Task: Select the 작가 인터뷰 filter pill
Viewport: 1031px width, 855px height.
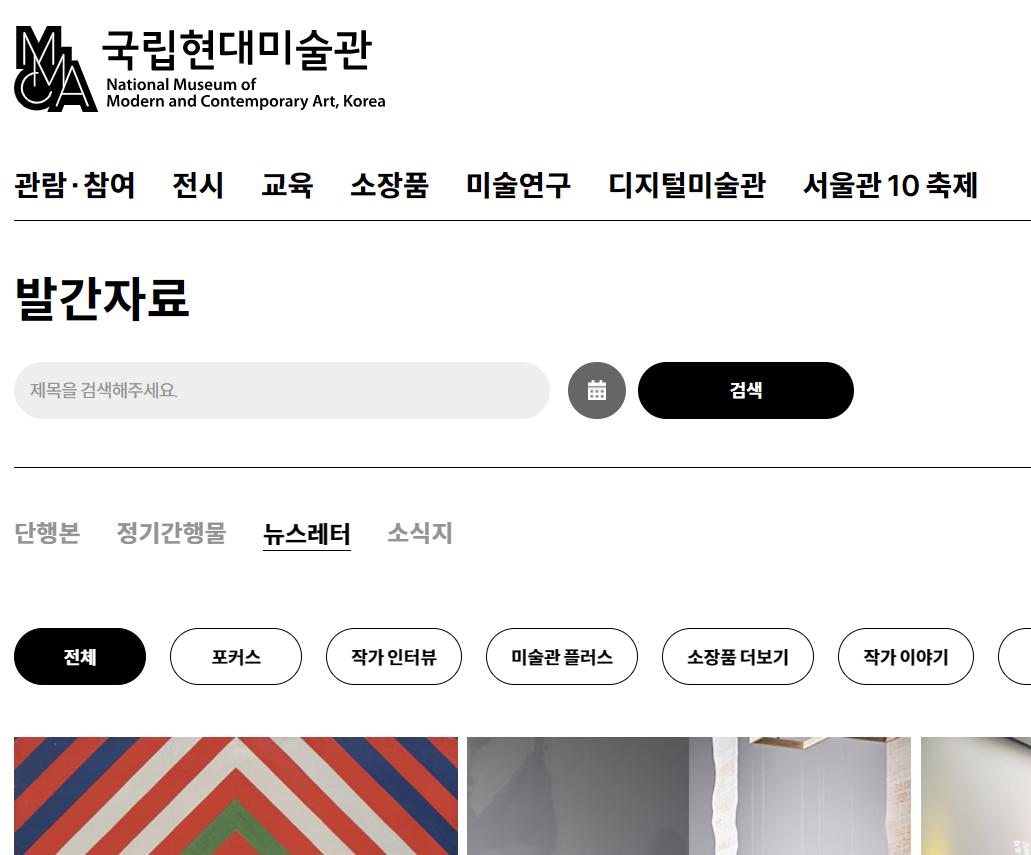Action: click(x=394, y=656)
